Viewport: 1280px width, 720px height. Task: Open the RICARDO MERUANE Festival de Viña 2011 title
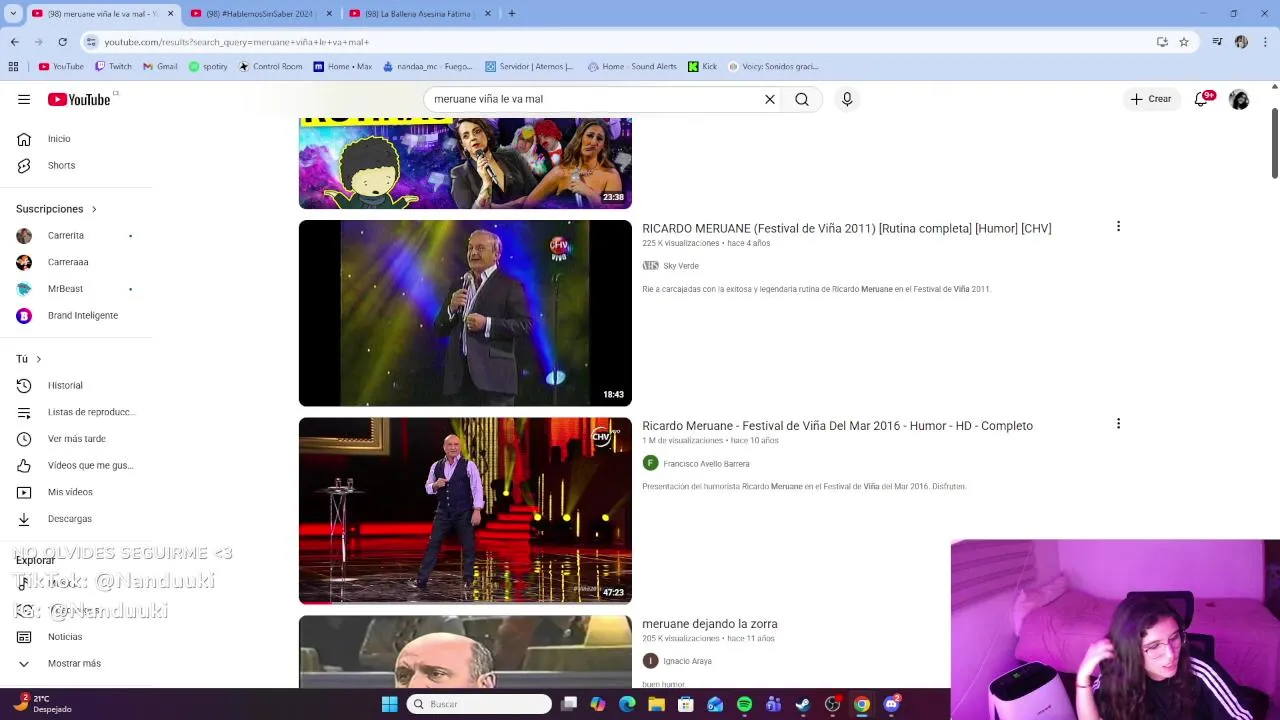click(x=846, y=229)
